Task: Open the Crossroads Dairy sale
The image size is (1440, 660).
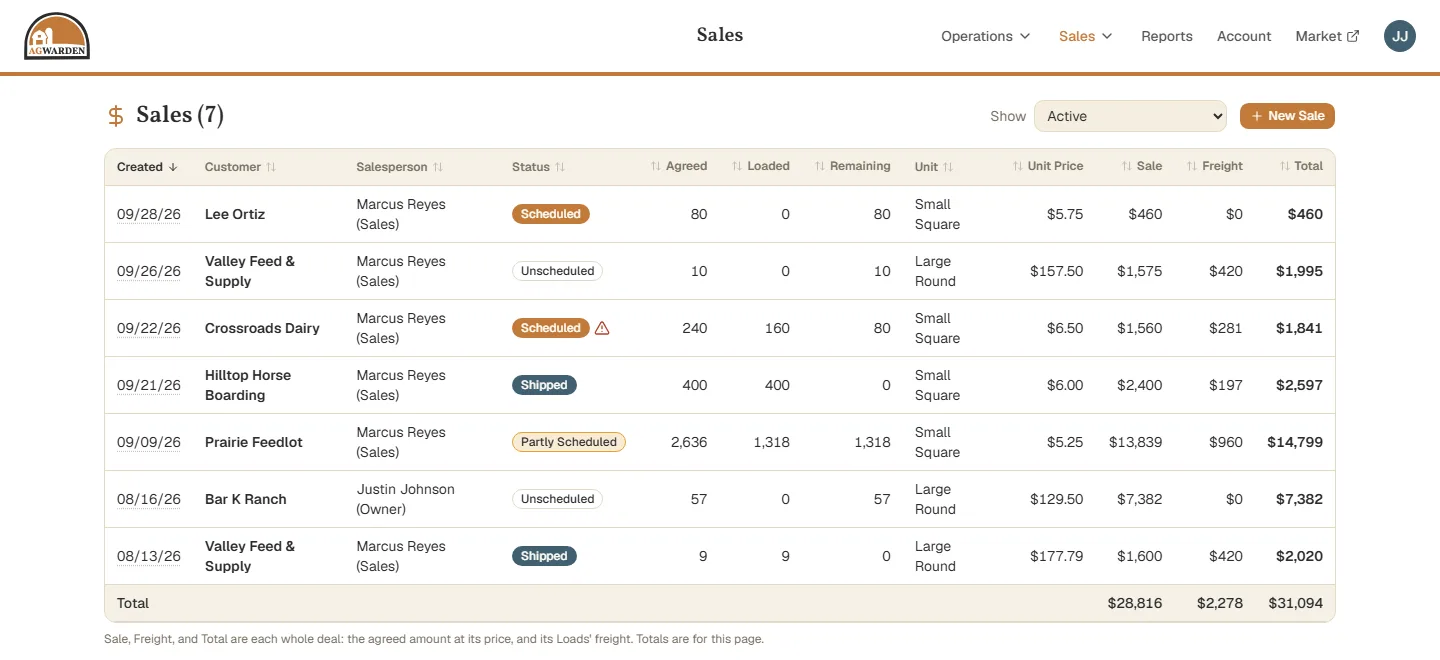Action: tap(262, 328)
